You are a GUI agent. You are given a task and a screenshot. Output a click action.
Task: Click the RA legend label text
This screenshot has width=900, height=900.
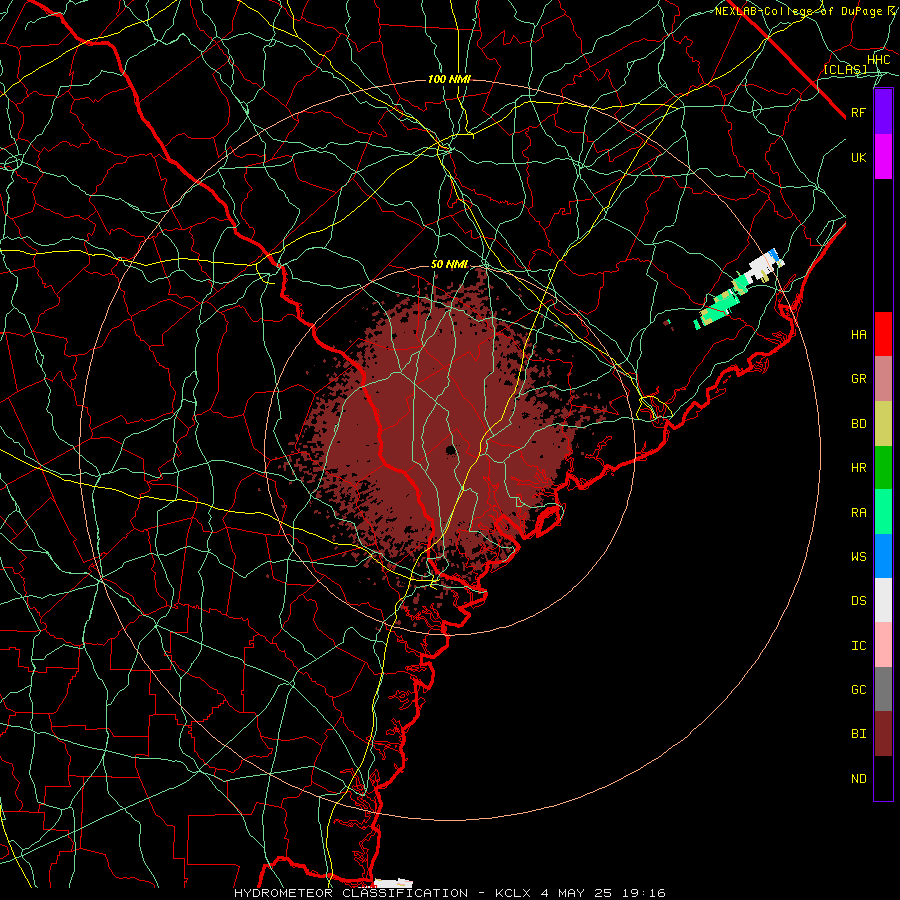[x=859, y=513]
